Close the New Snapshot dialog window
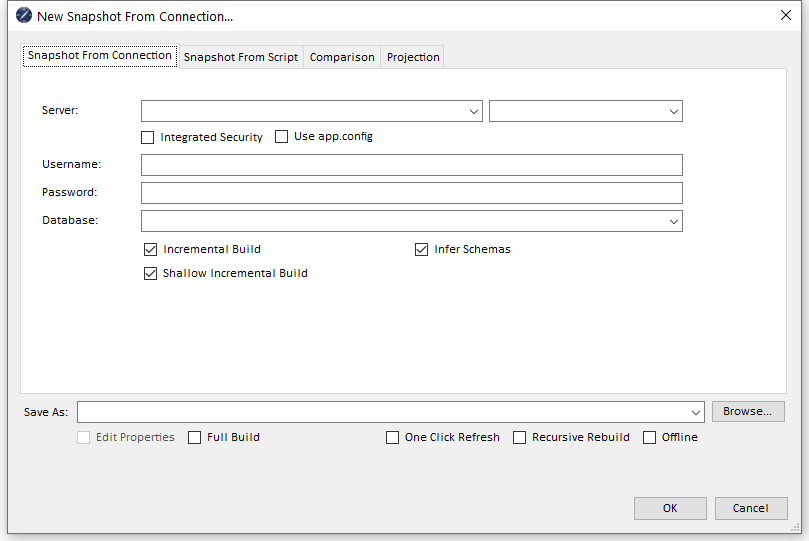Viewport: 809px width, 541px height. (785, 16)
